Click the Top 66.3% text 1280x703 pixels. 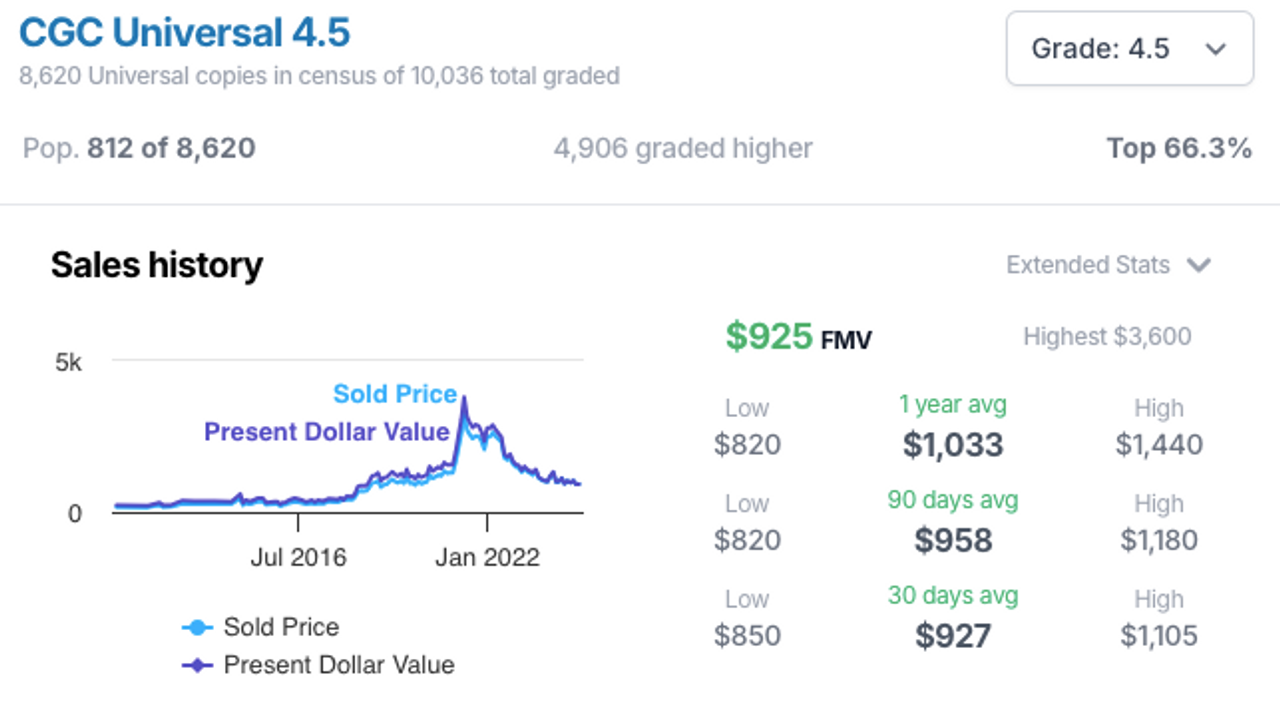tap(1179, 149)
